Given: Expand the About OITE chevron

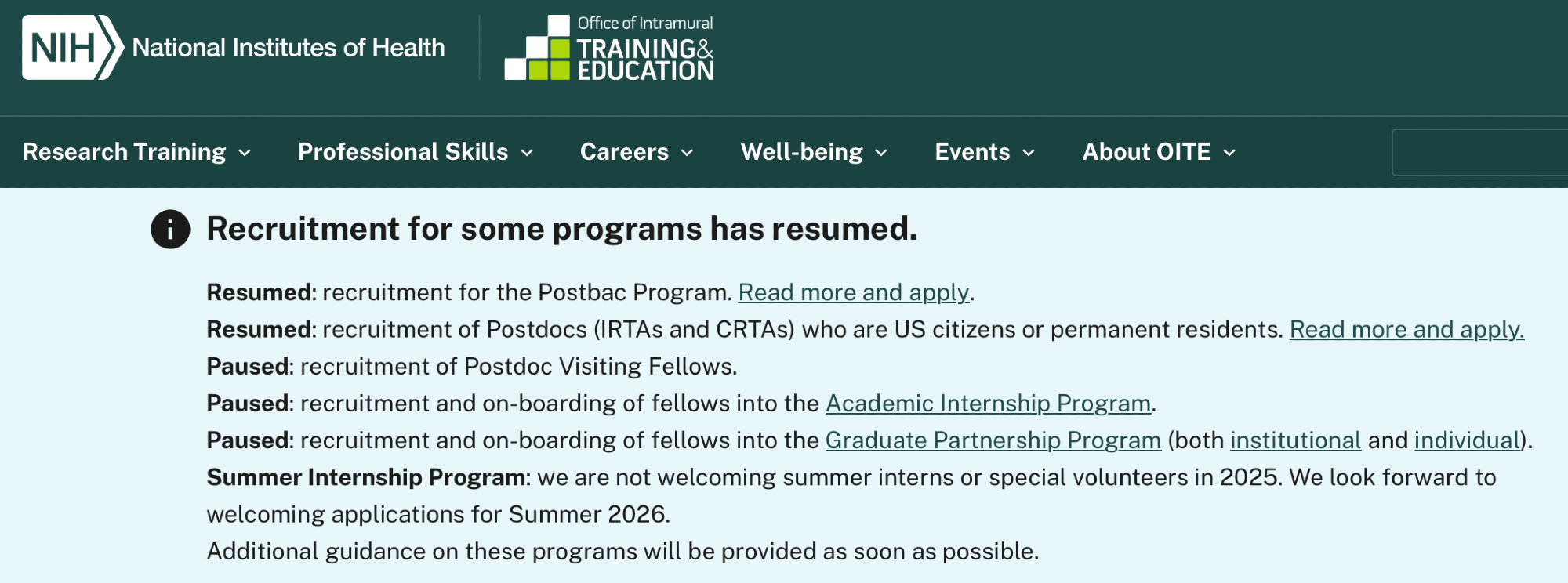Looking at the screenshot, I should click(1229, 153).
